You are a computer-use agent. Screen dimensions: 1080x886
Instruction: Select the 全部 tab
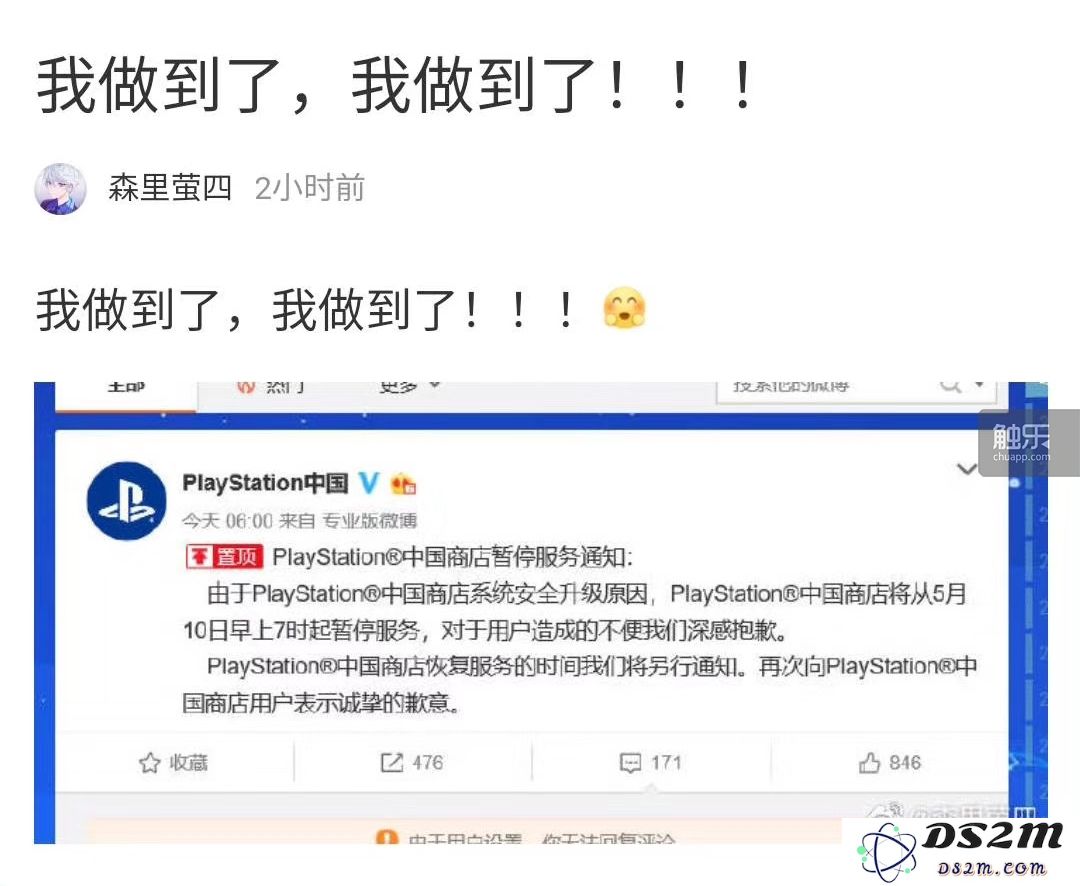(x=126, y=387)
